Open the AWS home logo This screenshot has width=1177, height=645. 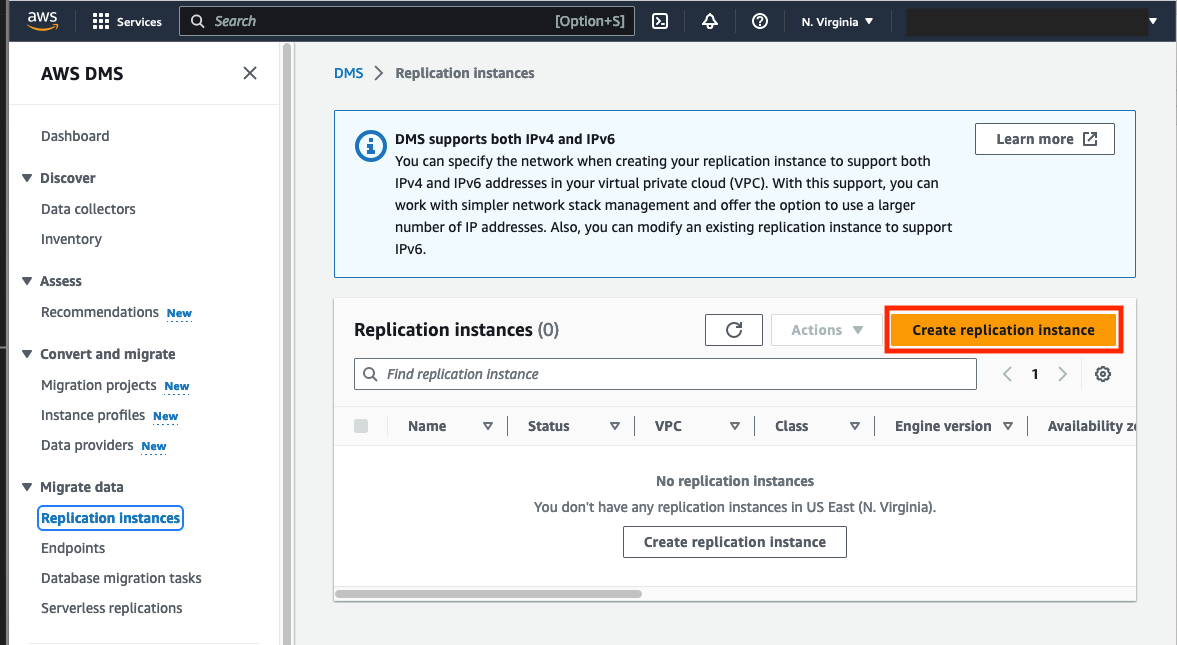(43, 21)
